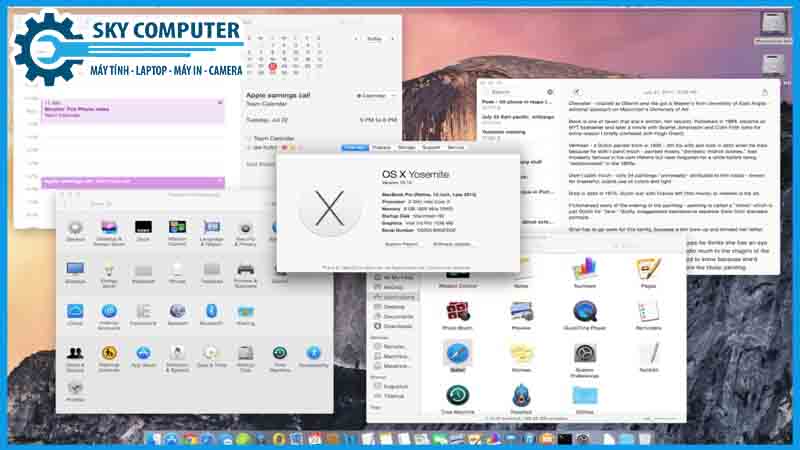Select Safari app in Finder
Viewport: 800px width, 450px height.
point(457,357)
